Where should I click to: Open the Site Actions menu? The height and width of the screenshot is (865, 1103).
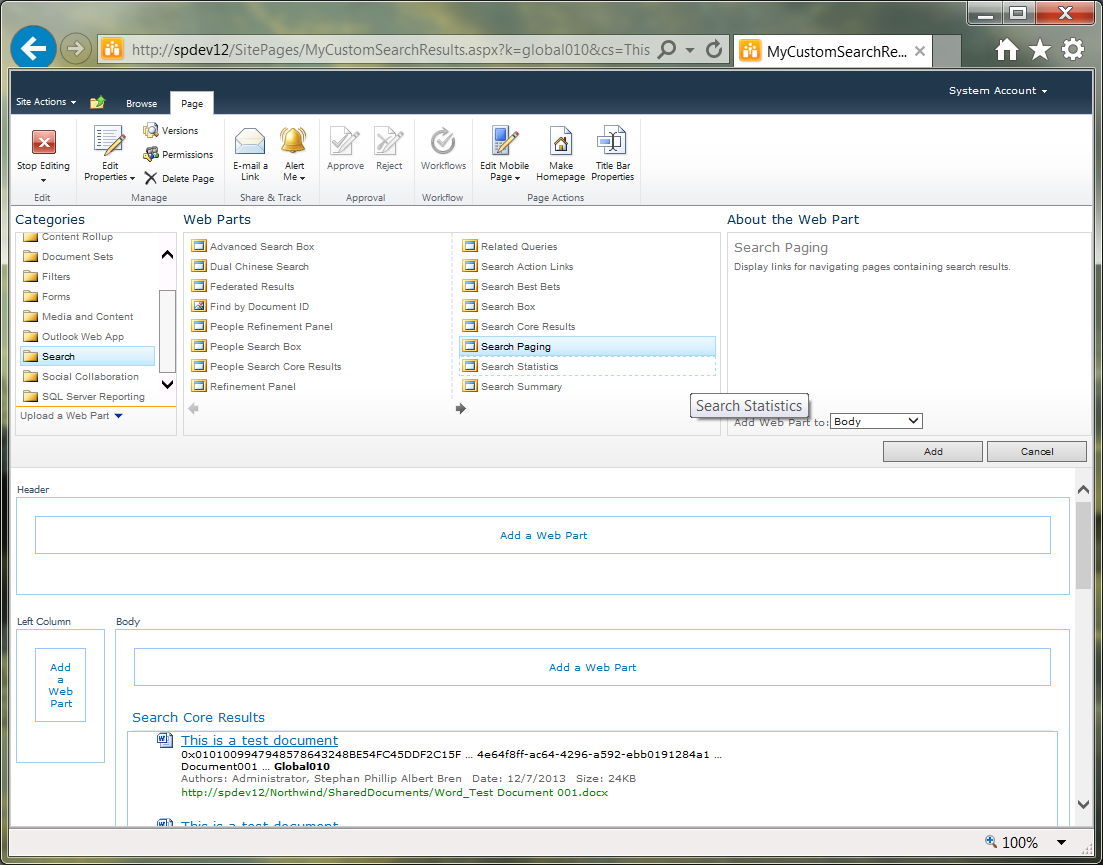pyautogui.click(x=46, y=102)
